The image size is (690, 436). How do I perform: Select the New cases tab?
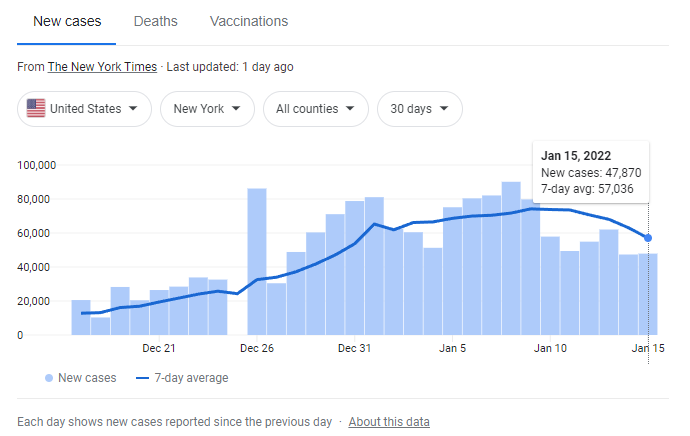[67, 21]
